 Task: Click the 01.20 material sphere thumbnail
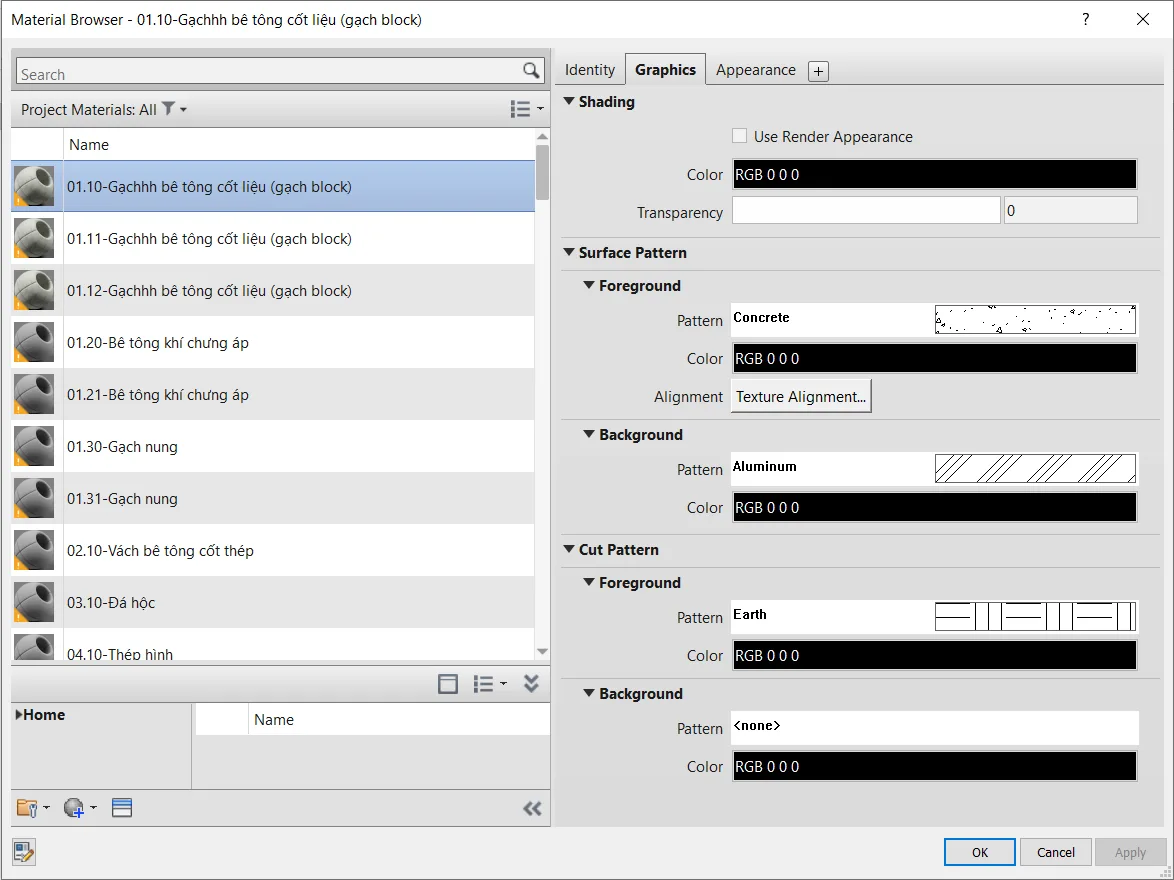point(34,342)
